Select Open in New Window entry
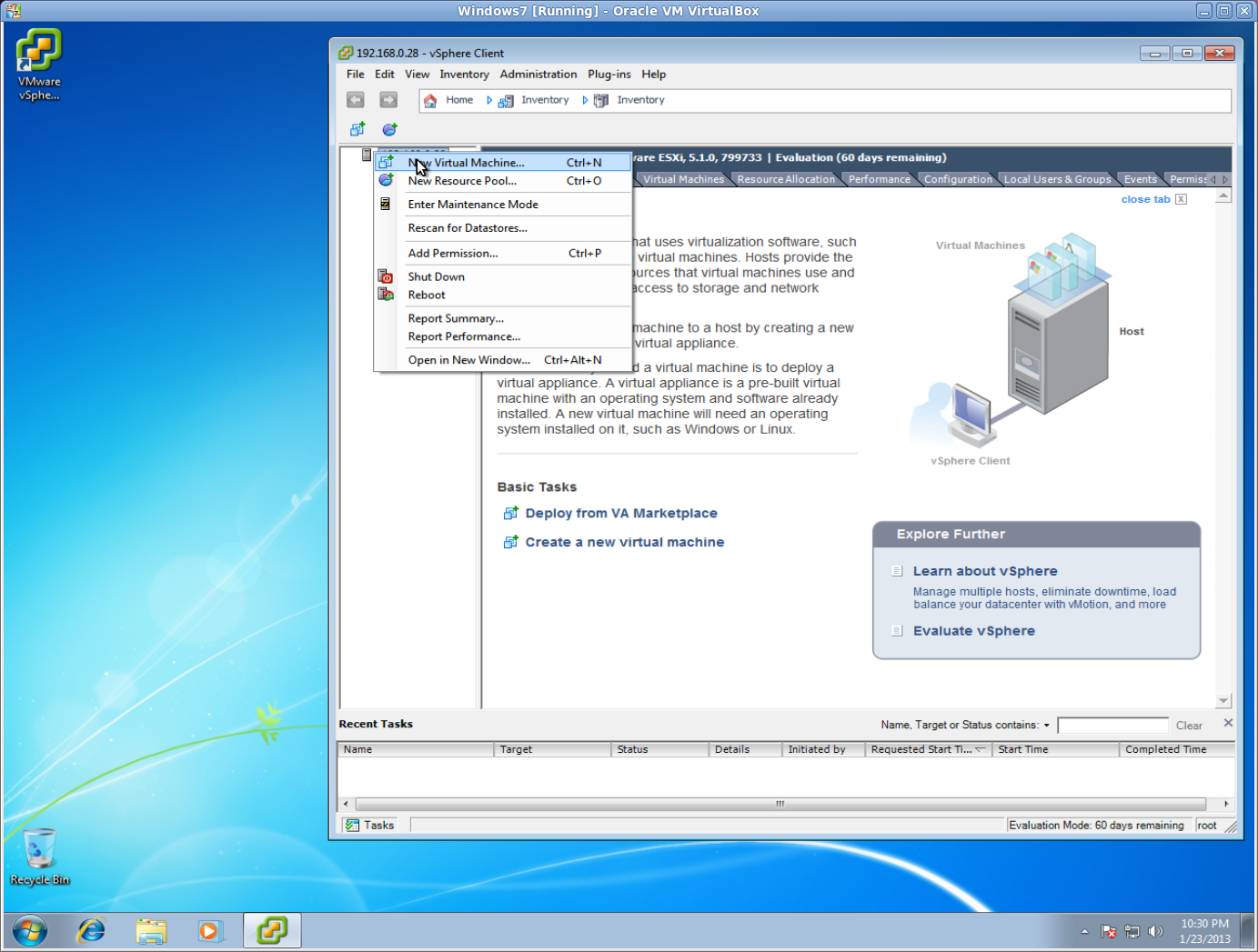This screenshot has width=1258, height=952. (503, 360)
